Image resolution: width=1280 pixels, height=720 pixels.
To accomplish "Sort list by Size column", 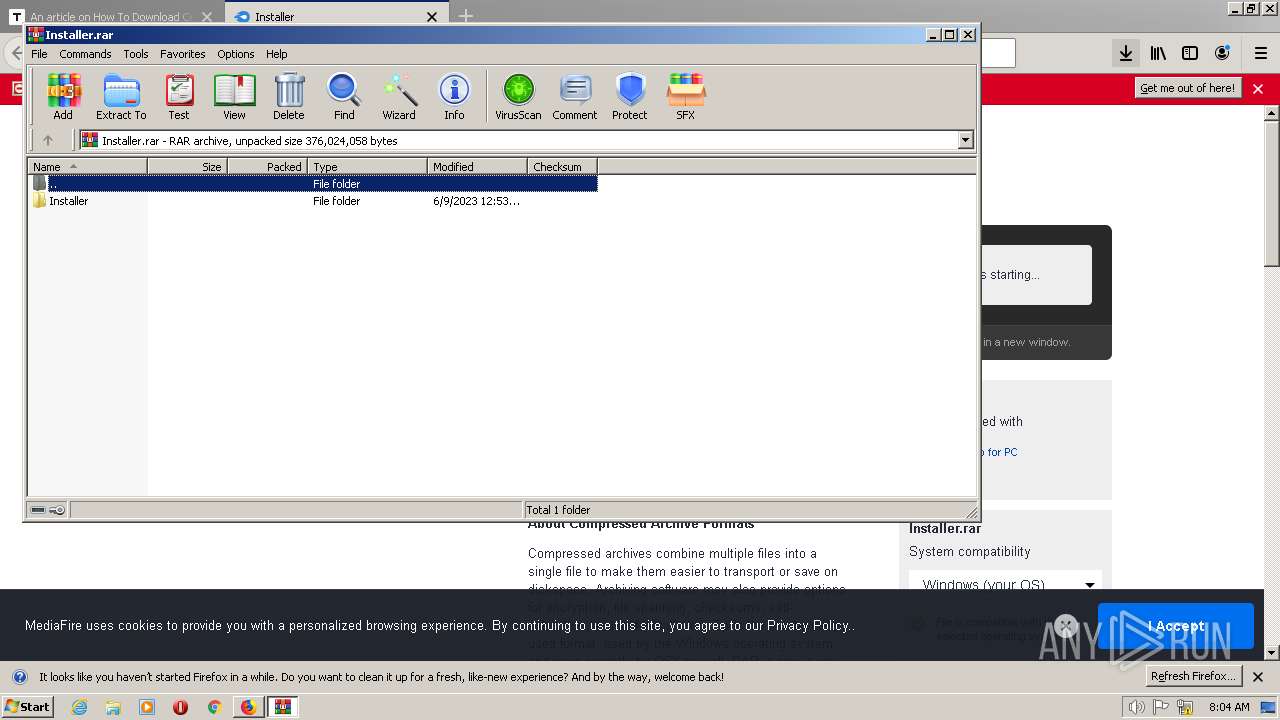I will (188, 167).
